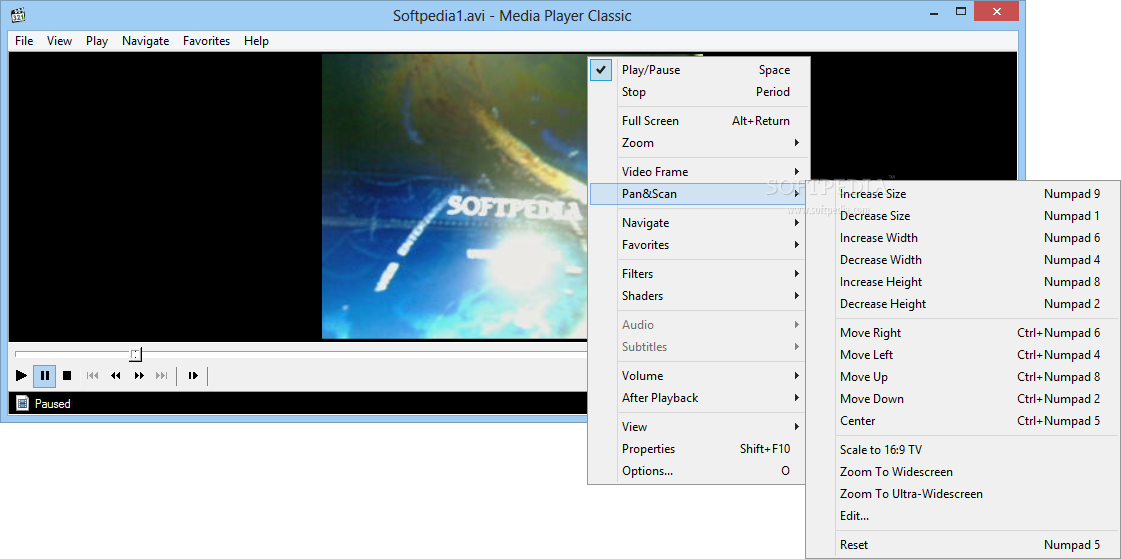1121x559 pixels.
Task: Open Options... from the context menu
Action: [x=700, y=471]
